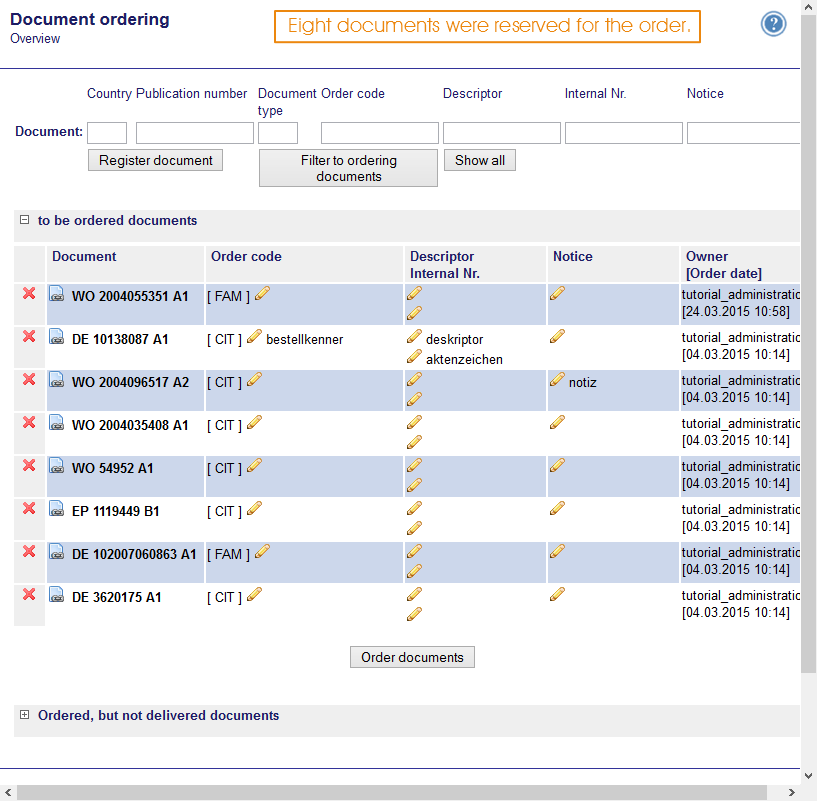Click the scroll right arrow
The width and height of the screenshot is (817, 801).
click(x=791, y=793)
